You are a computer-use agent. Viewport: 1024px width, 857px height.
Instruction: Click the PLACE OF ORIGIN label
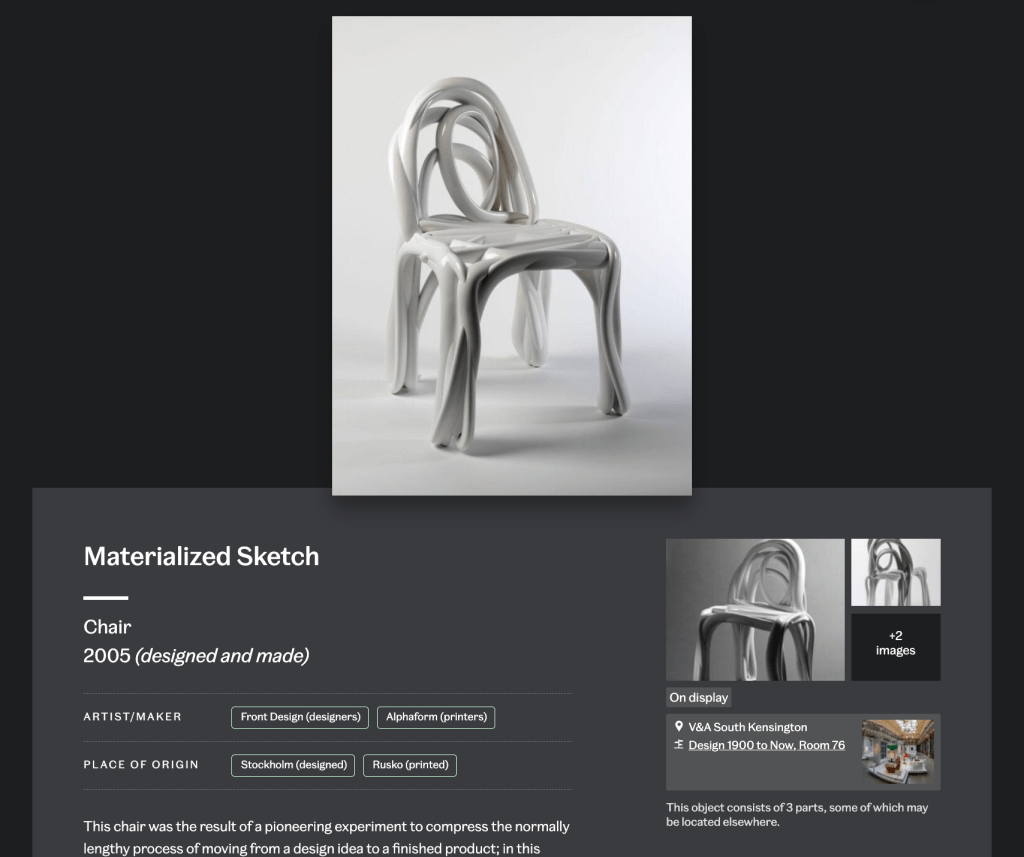coord(141,764)
